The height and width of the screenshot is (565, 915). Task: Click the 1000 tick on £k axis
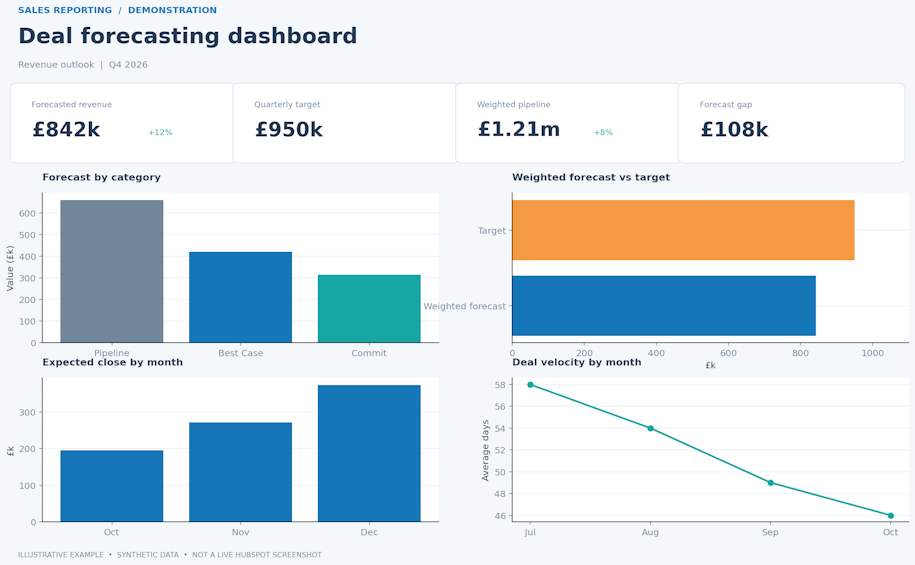tap(872, 353)
